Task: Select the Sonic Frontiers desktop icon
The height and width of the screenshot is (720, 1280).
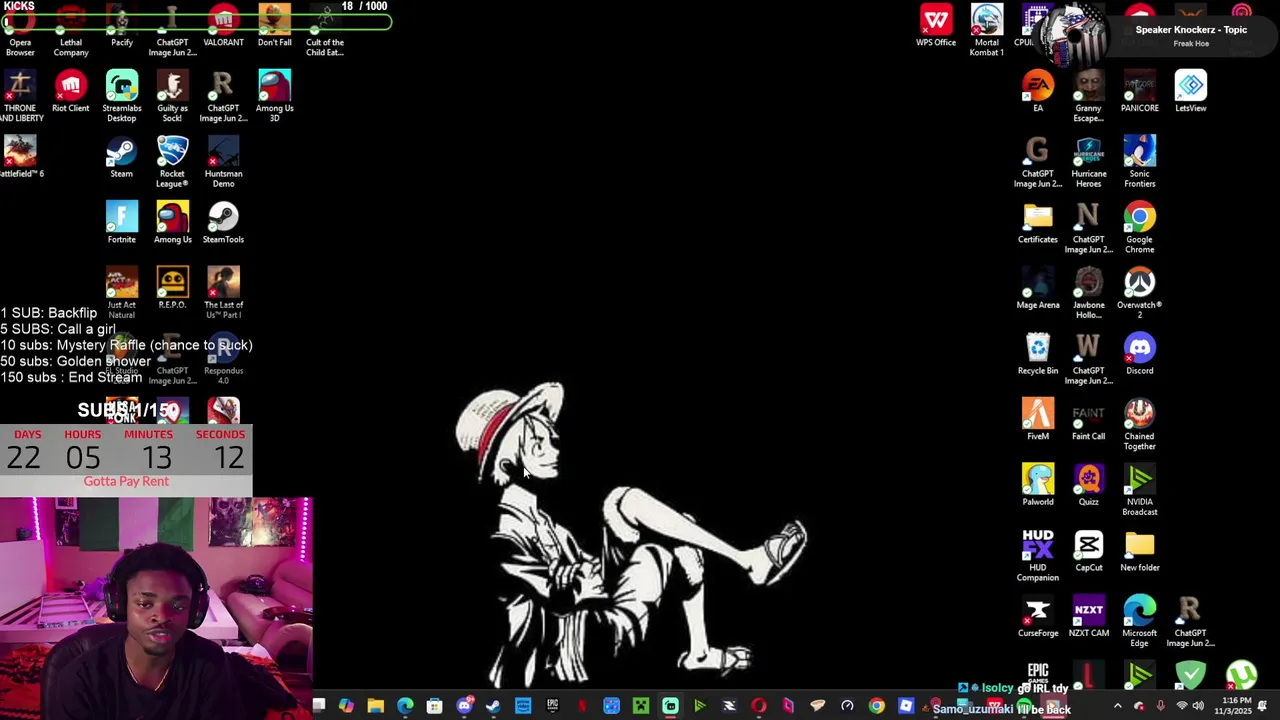Action: coord(1139,162)
